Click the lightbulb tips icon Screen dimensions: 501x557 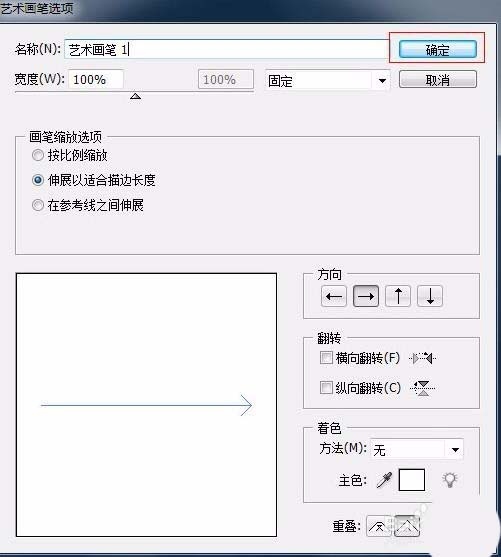point(449,480)
